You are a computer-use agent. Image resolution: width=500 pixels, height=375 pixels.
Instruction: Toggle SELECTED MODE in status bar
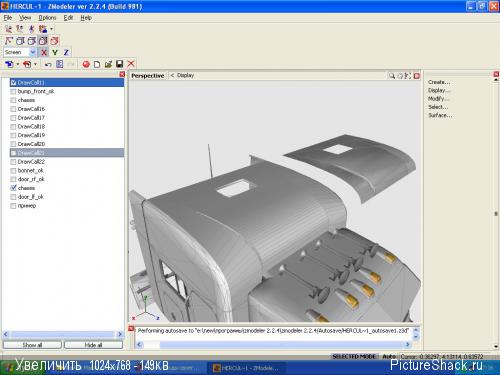pyautogui.click(x=354, y=356)
